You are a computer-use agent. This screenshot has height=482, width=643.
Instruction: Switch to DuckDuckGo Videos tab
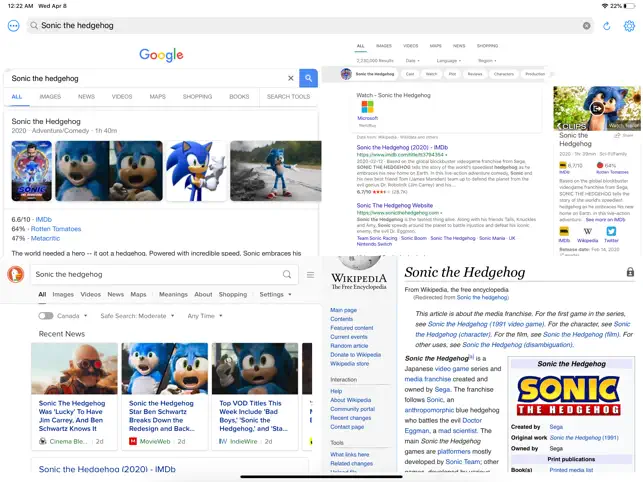pos(91,295)
